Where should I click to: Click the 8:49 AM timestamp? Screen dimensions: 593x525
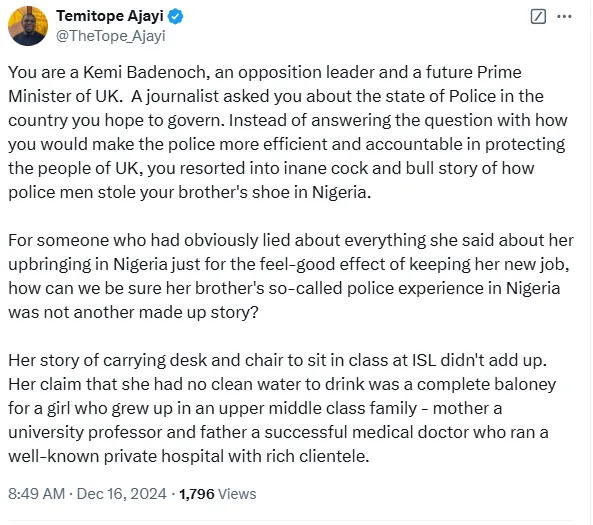[x=36, y=494]
